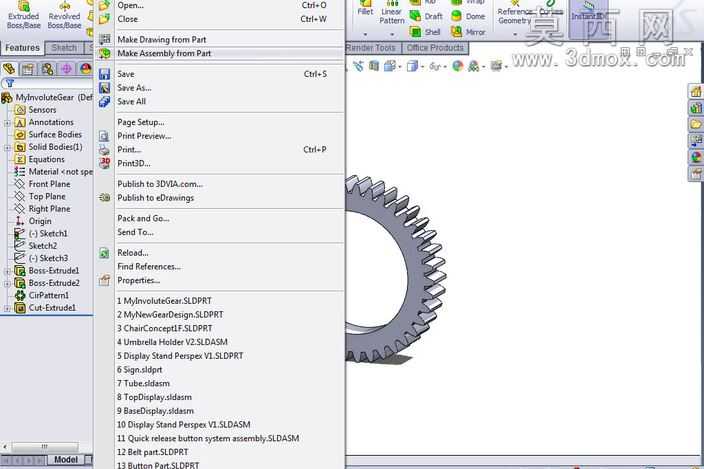
Task: Switch to ConfigurationManager tab icon
Action: [x=47, y=69]
